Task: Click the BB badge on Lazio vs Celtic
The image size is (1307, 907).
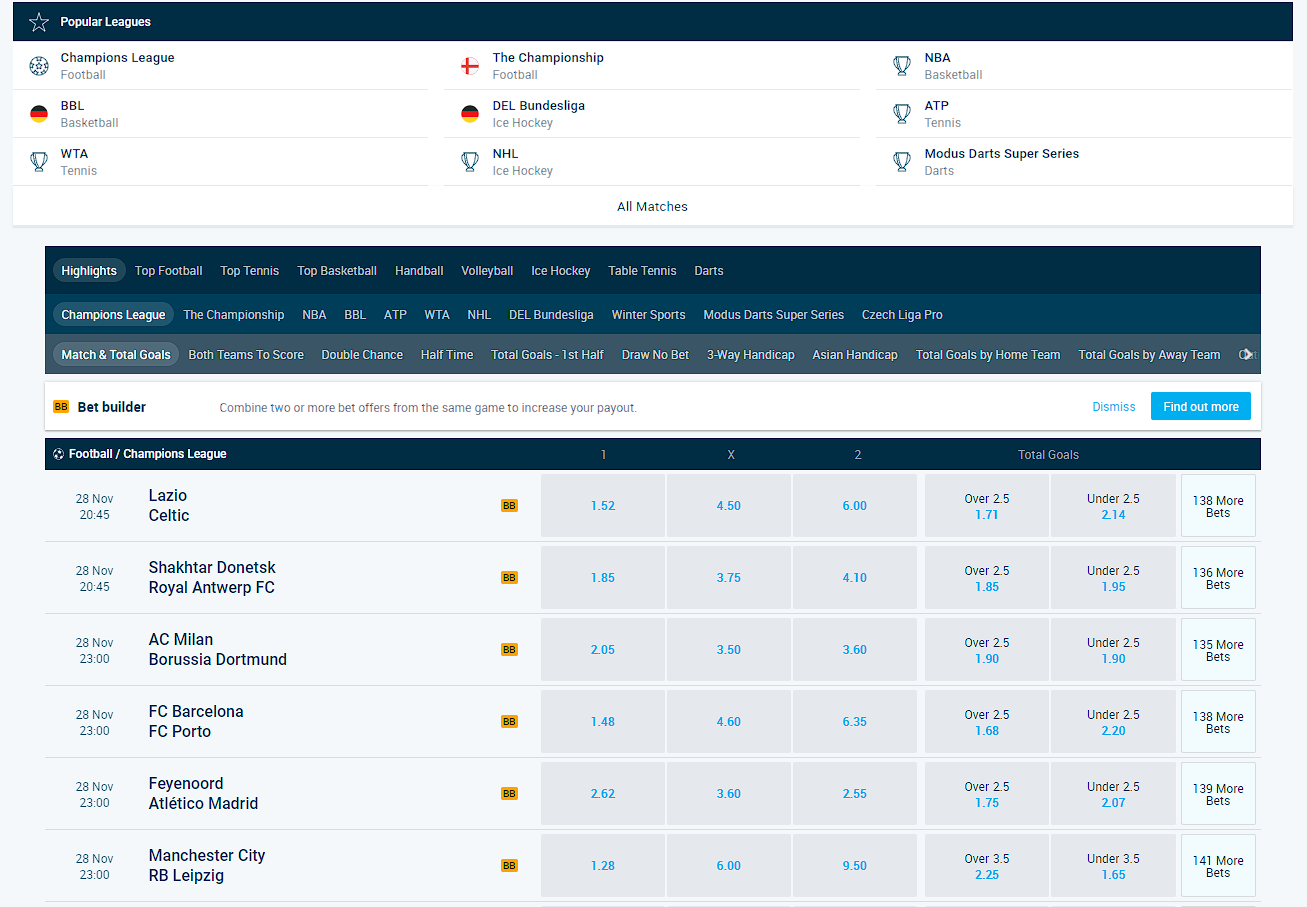Action: point(509,506)
